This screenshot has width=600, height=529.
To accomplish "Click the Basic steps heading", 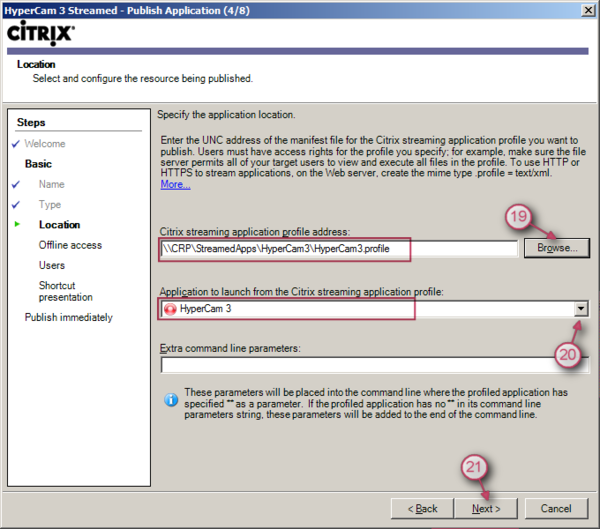I will (38, 164).
